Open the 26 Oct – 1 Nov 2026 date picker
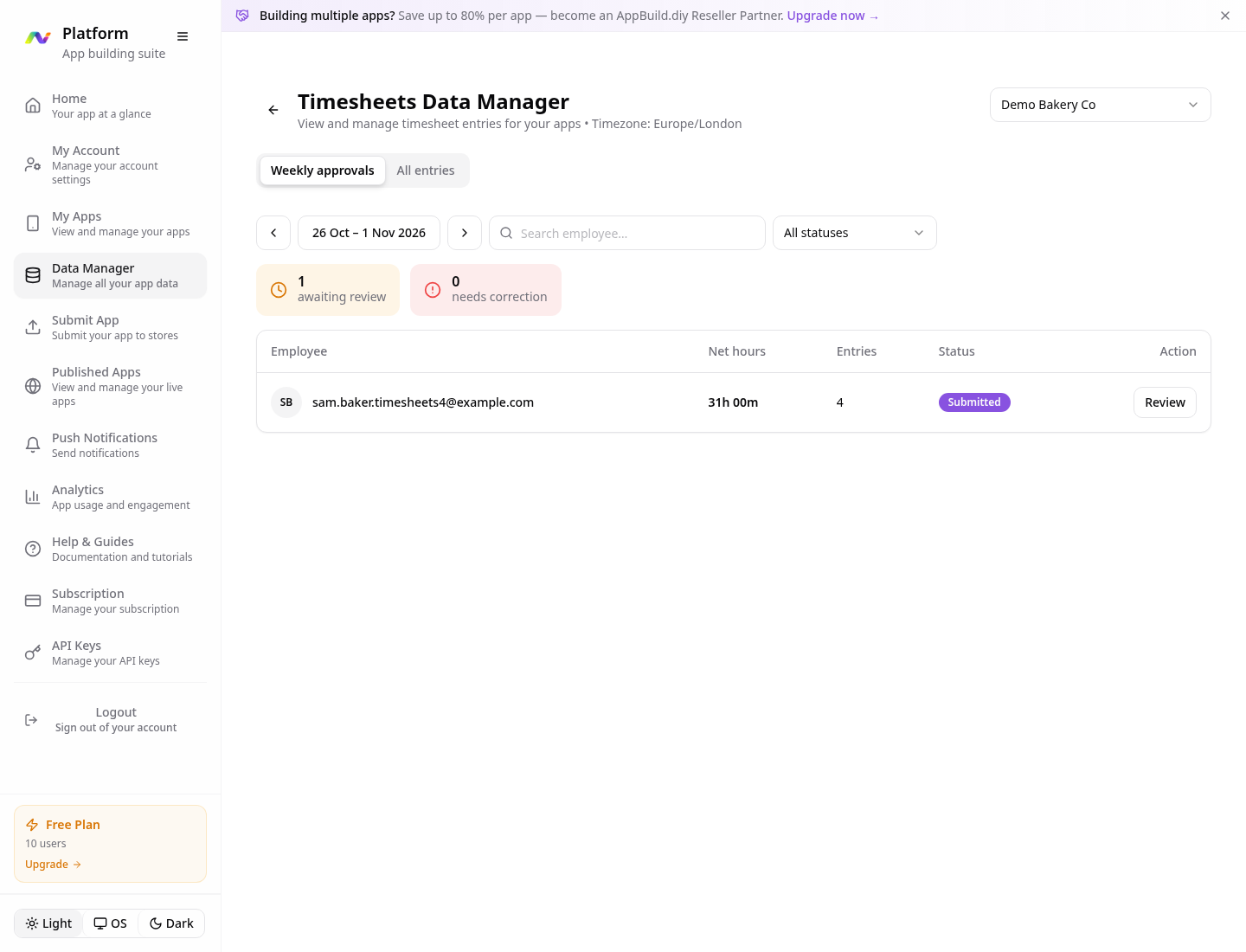 [369, 233]
